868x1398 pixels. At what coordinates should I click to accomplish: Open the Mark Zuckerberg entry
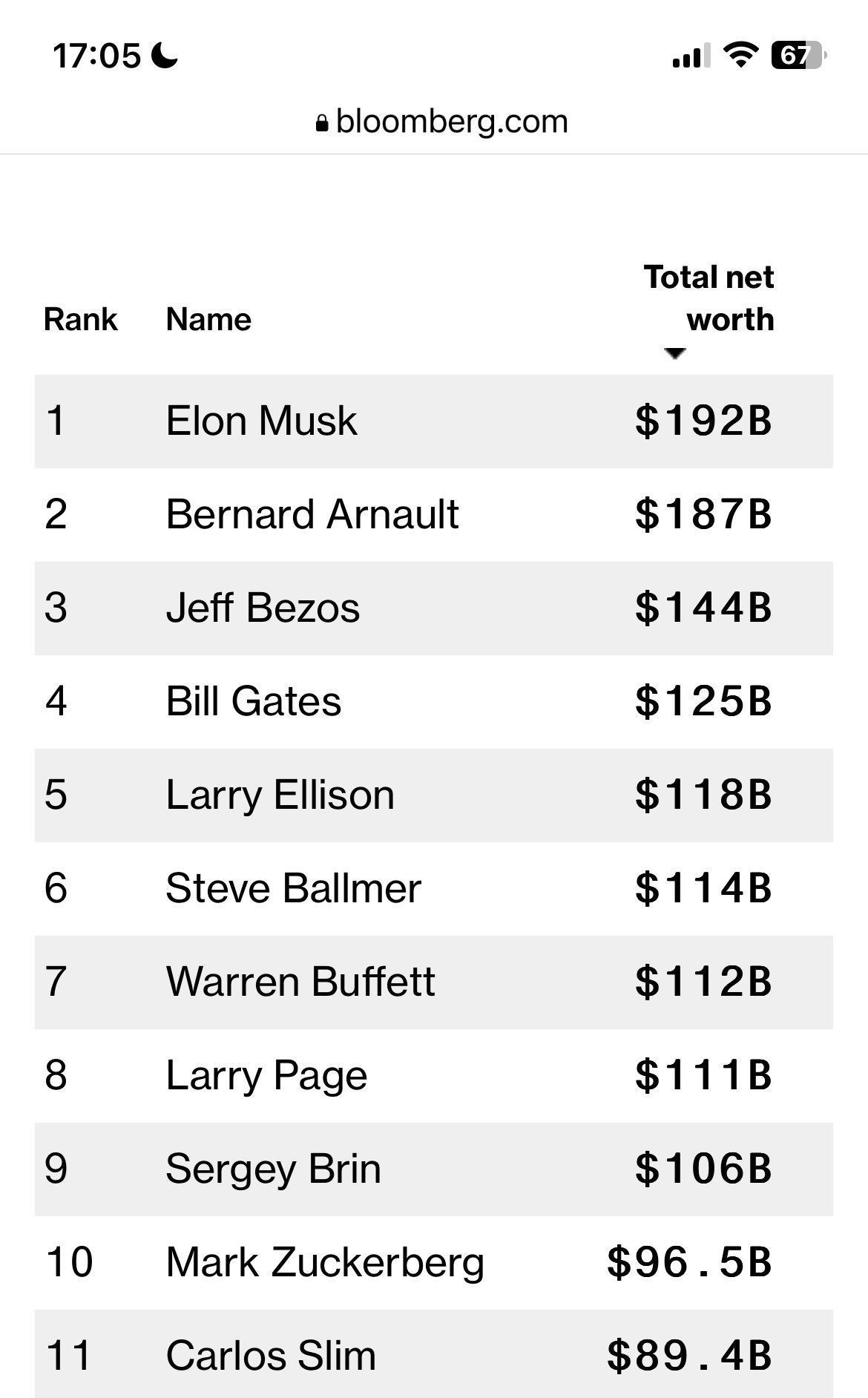tap(325, 1262)
